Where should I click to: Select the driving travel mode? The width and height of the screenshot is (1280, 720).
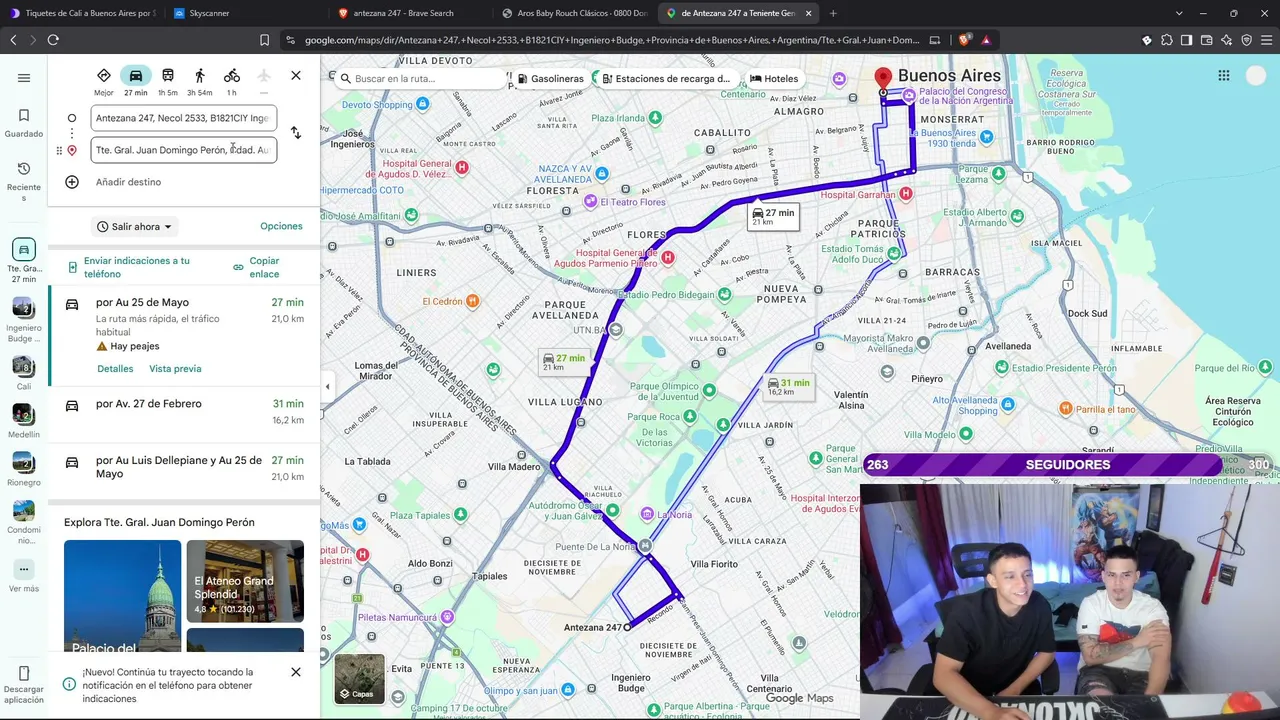coord(136,81)
